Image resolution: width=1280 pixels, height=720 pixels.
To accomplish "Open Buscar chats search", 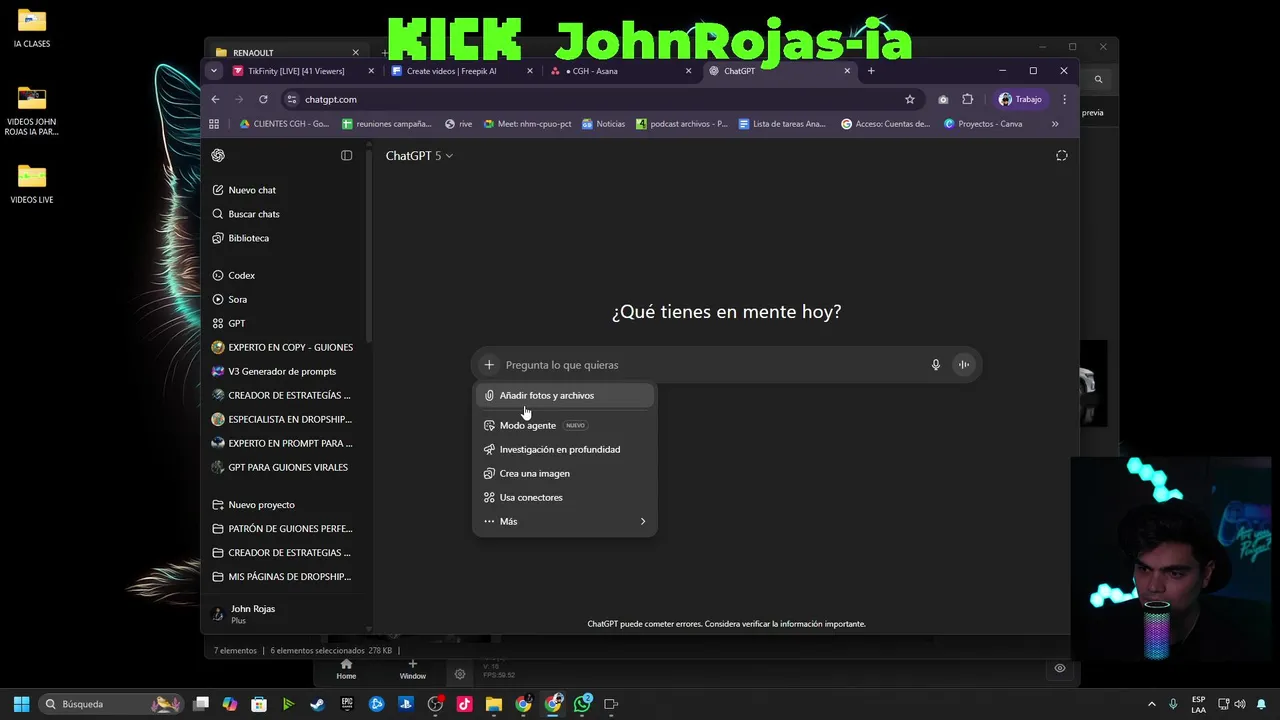I will click(254, 214).
